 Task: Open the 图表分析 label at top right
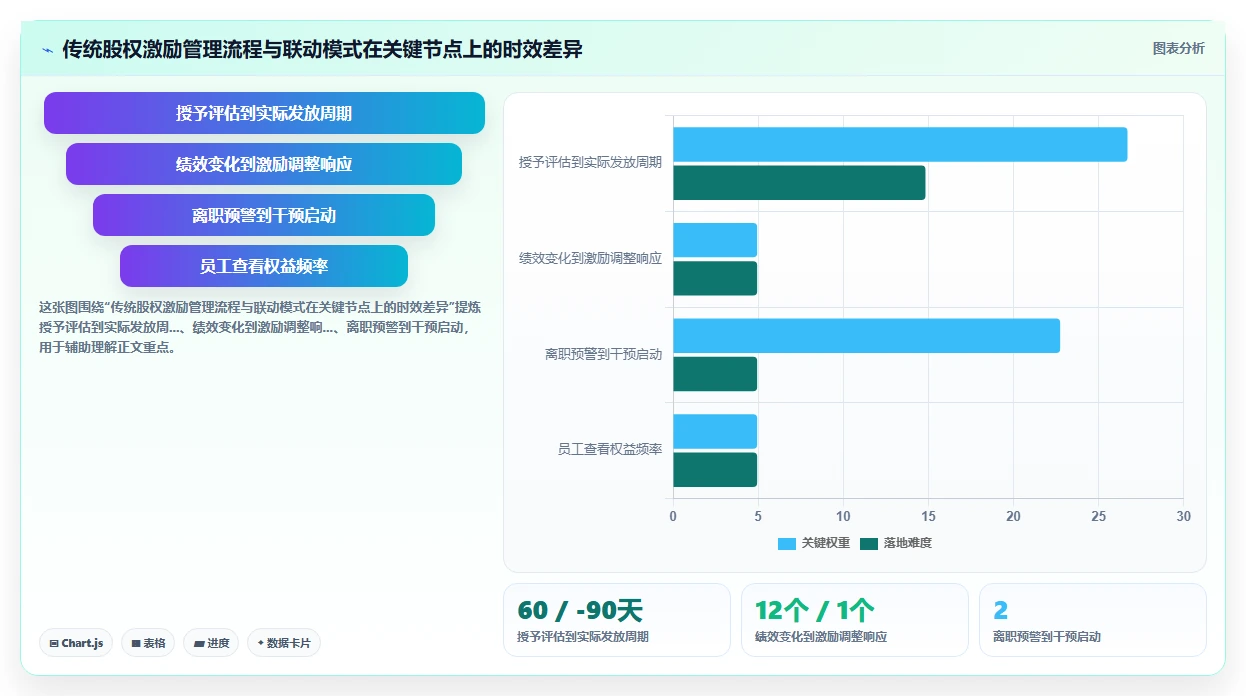click(x=1178, y=48)
